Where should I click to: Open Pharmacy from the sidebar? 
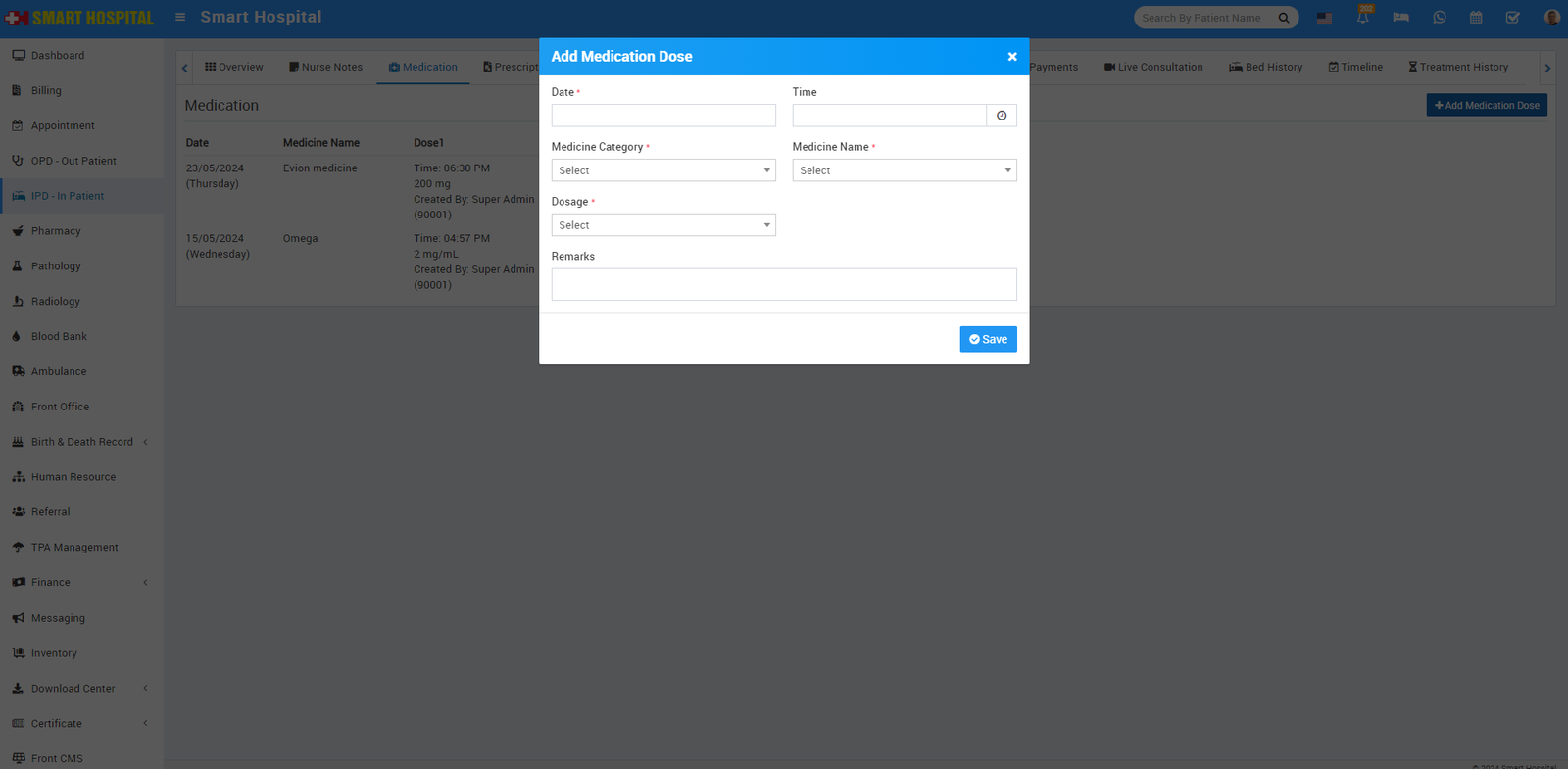[x=56, y=231]
